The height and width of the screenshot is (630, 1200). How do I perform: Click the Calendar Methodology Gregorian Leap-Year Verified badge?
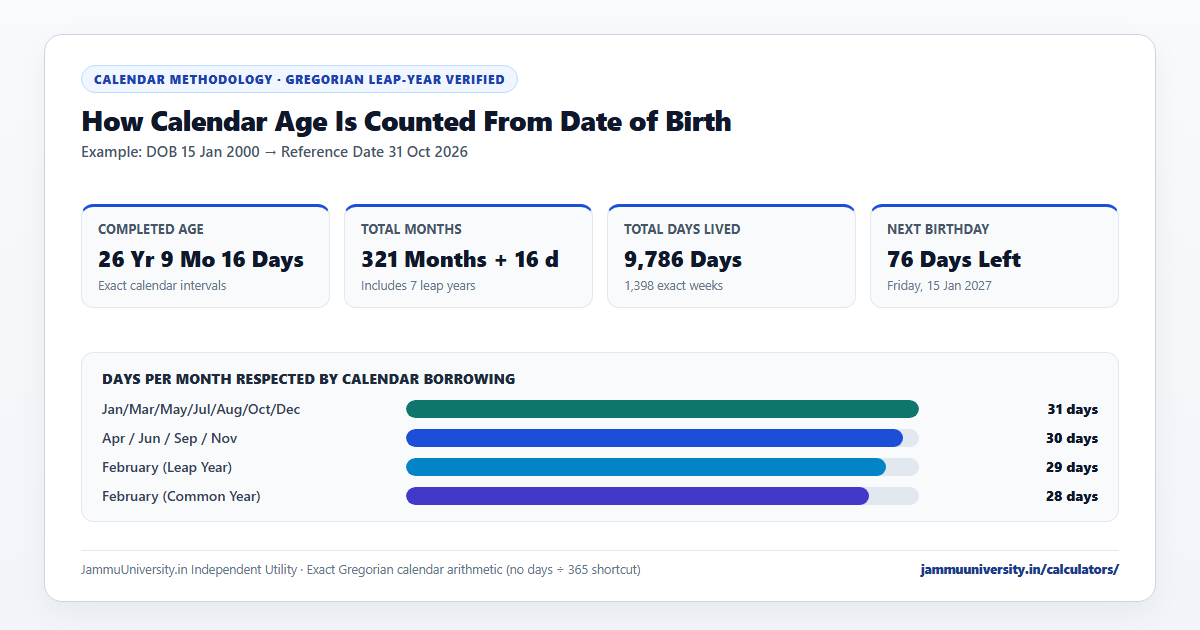(x=299, y=79)
